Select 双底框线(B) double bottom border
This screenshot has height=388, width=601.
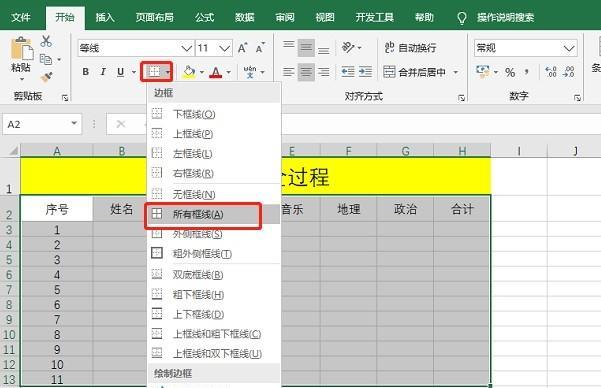click(214, 275)
